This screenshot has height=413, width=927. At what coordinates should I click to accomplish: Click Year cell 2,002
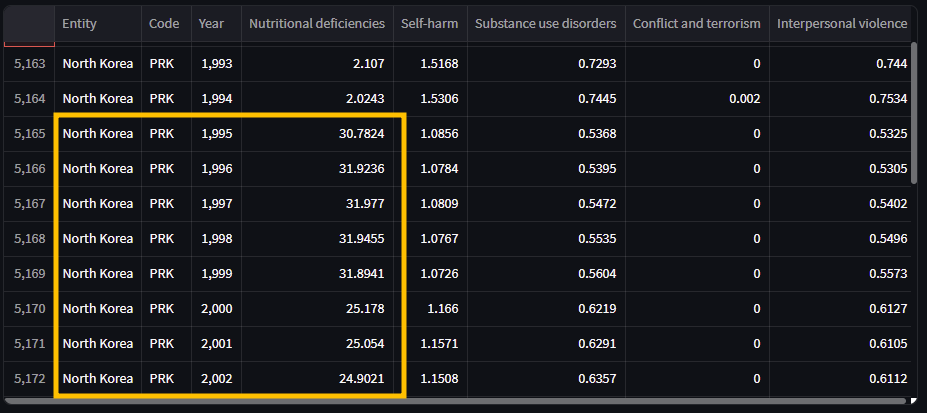click(x=216, y=378)
